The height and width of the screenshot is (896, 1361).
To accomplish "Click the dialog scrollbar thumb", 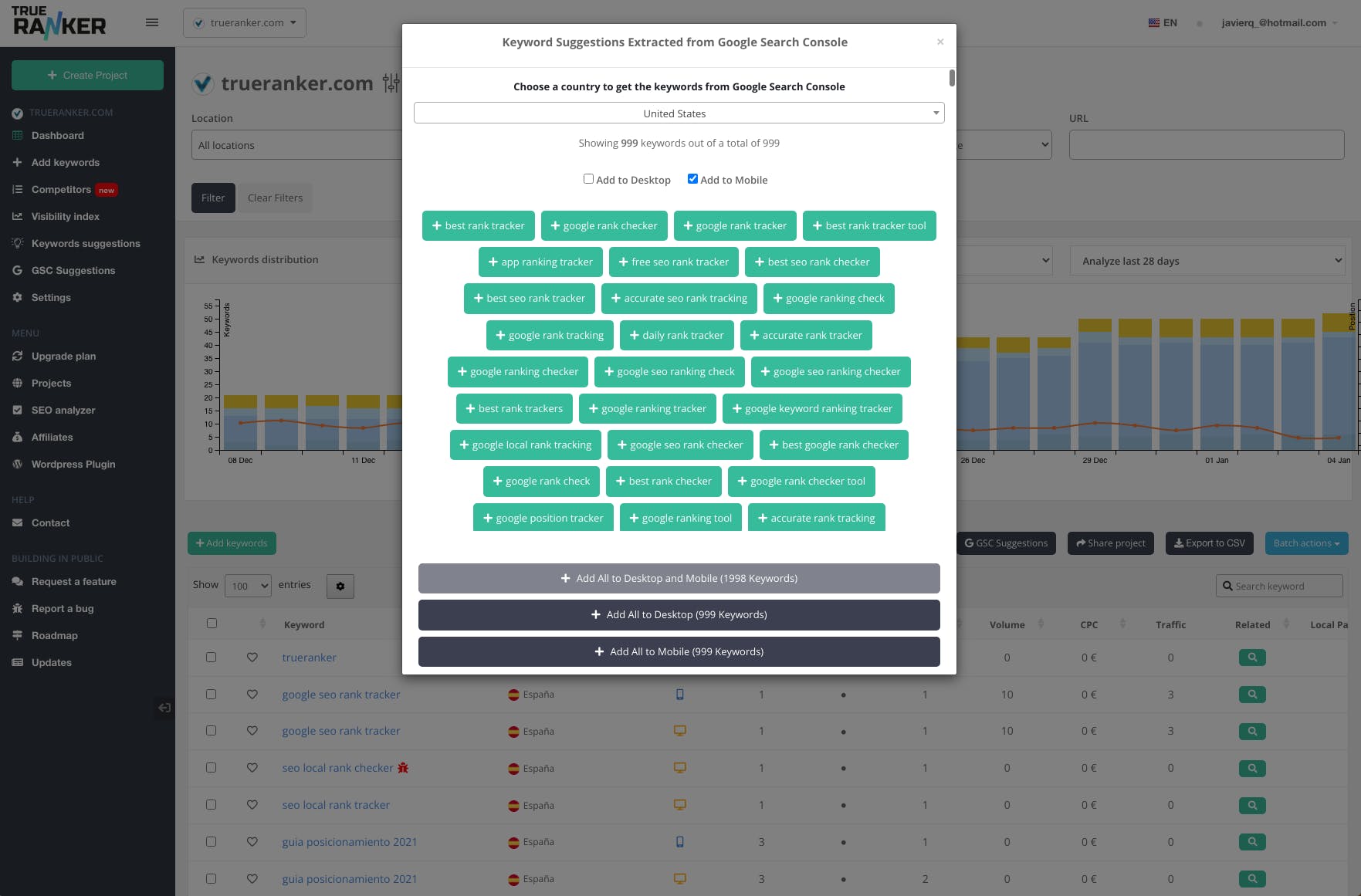I will [952, 78].
